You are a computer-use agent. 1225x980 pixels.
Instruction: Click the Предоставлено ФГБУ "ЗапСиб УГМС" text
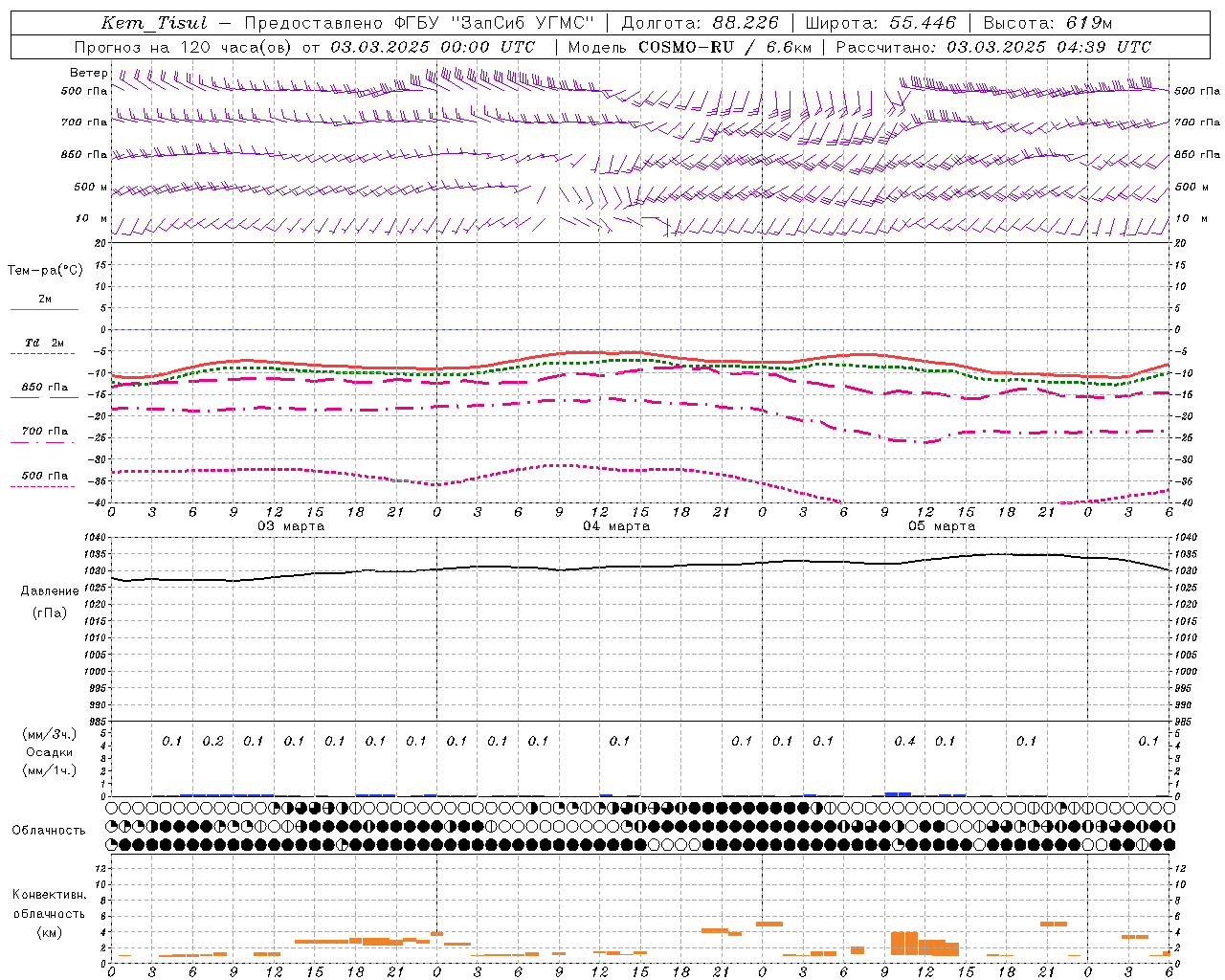(x=419, y=23)
